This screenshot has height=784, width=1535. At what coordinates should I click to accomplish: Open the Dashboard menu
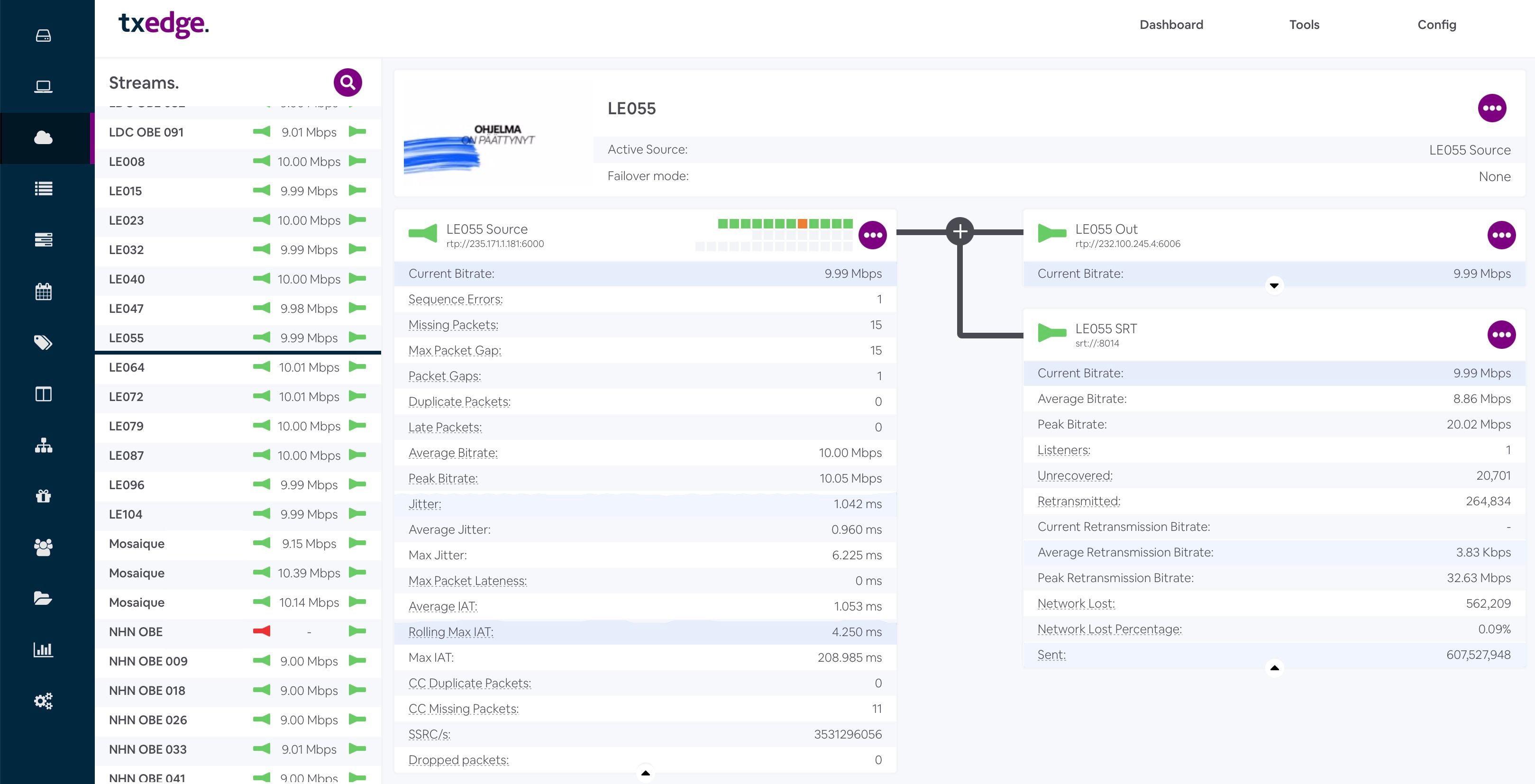coord(1171,25)
